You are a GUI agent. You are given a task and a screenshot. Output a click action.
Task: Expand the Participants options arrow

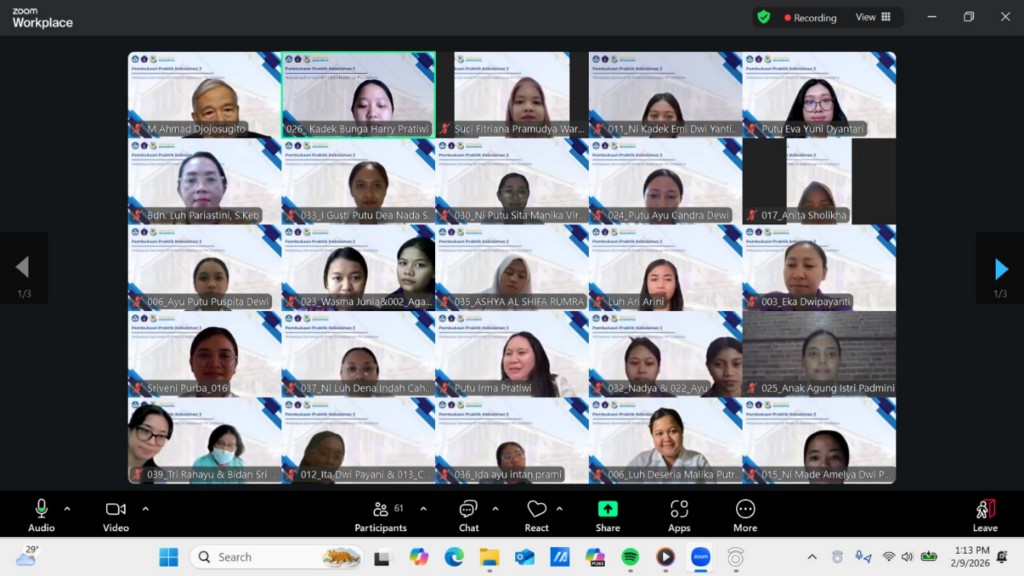[423, 508]
